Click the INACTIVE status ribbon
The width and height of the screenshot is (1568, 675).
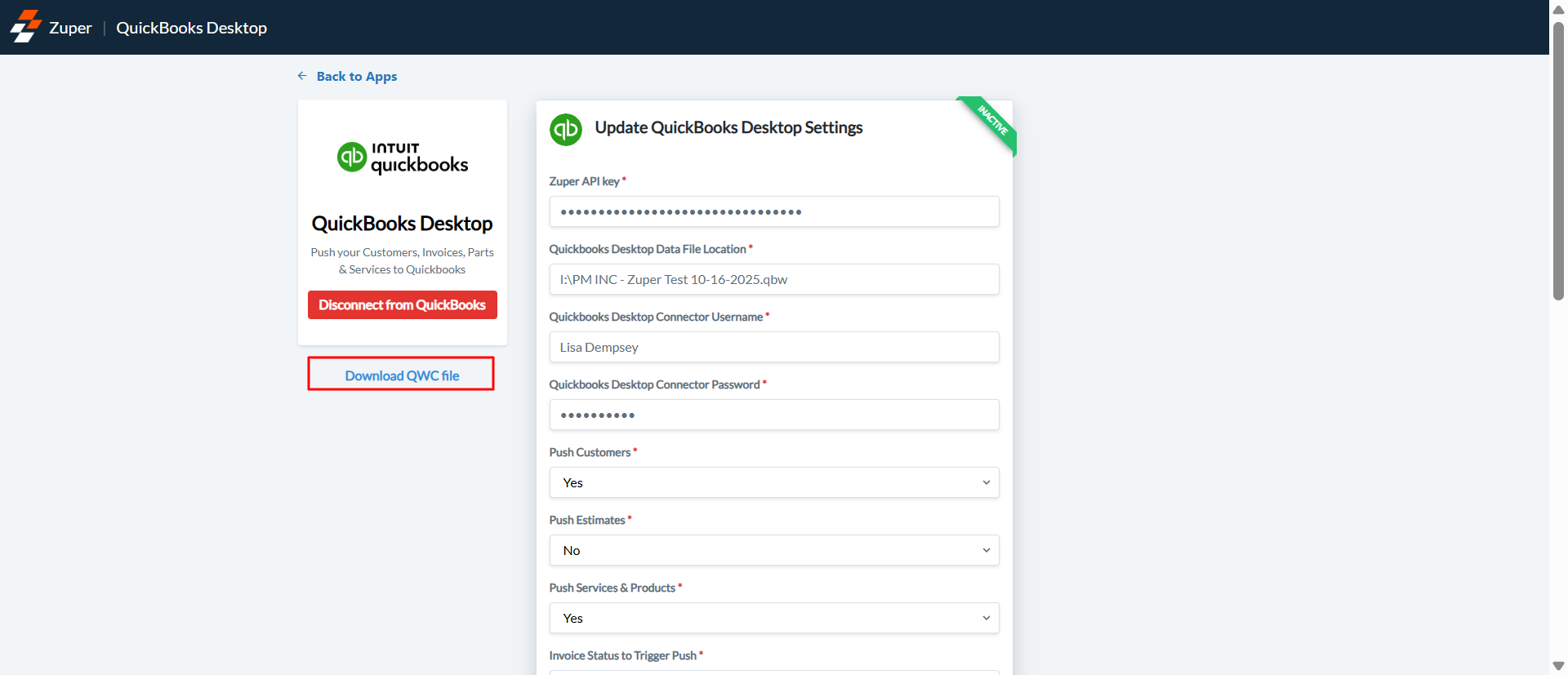pos(991,122)
